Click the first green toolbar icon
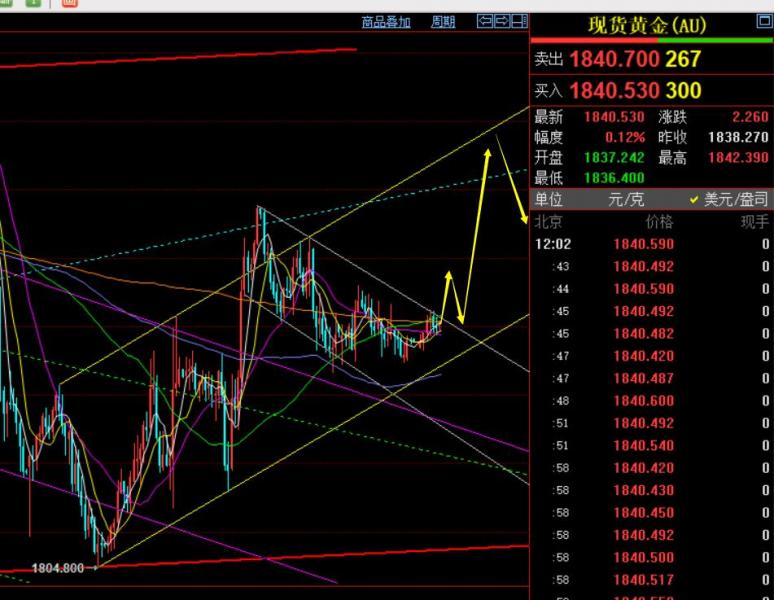This screenshot has height=600, width=774. click(5, 3)
